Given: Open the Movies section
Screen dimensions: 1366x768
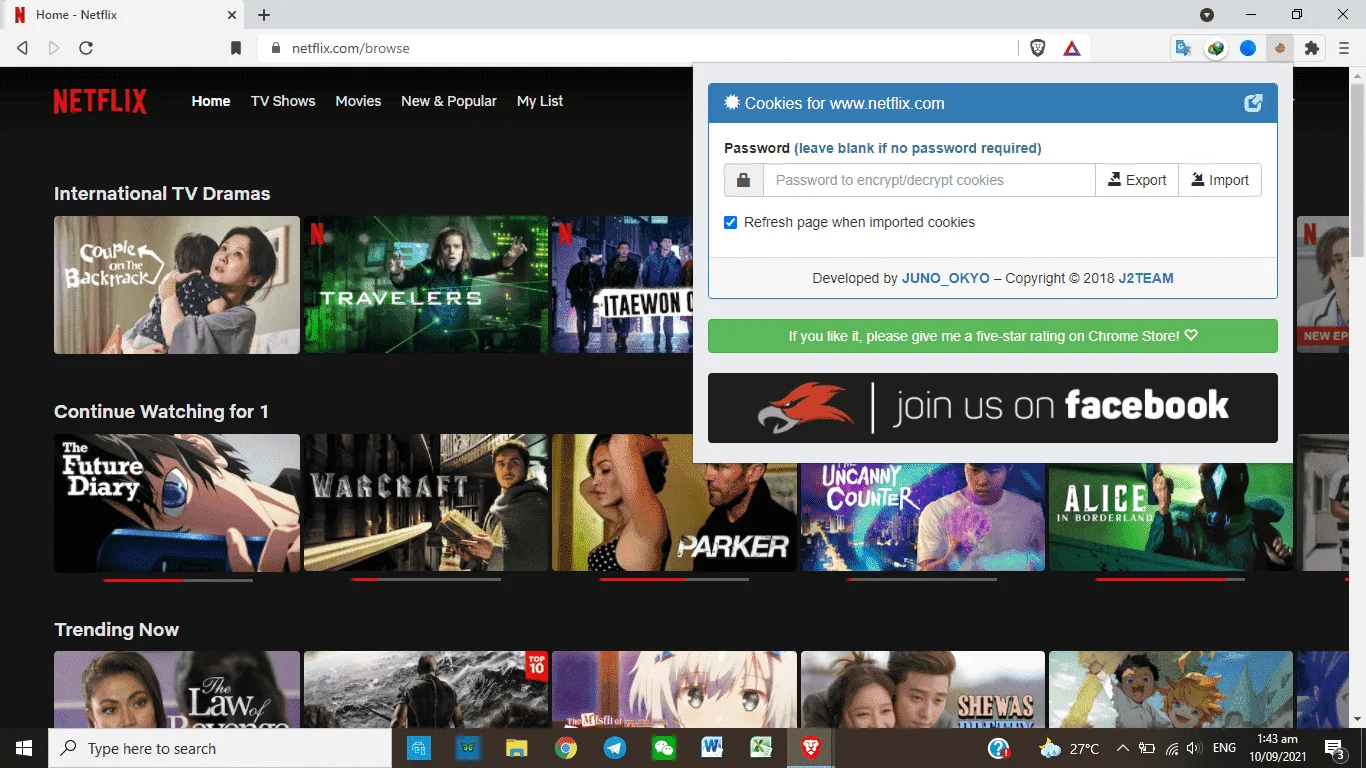Looking at the screenshot, I should click(358, 101).
